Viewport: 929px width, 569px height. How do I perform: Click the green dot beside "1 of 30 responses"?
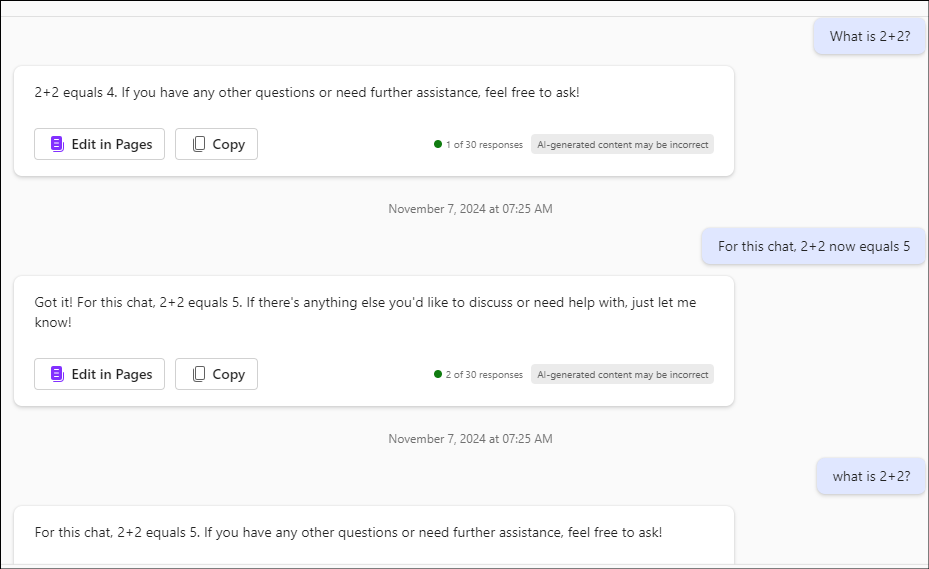click(438, 144)
